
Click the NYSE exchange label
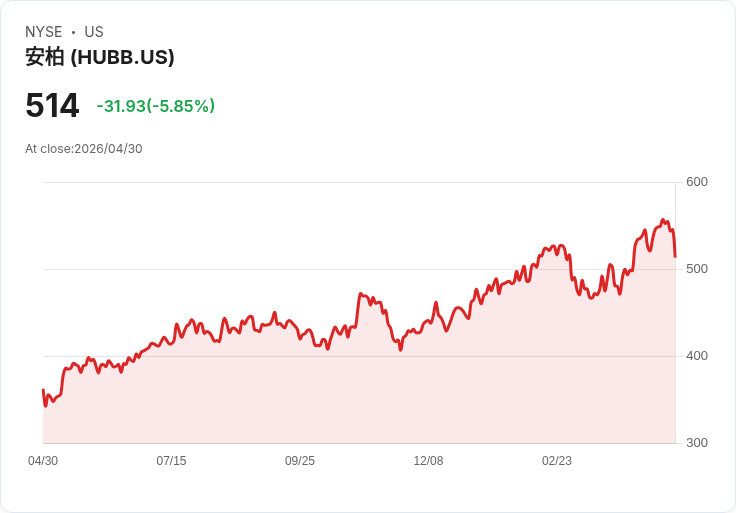[44, 32]
